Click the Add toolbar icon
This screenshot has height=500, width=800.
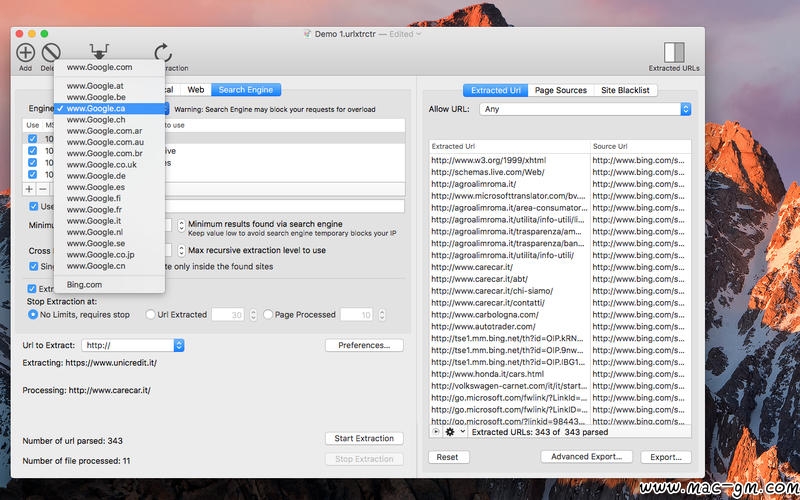point(26,52)
